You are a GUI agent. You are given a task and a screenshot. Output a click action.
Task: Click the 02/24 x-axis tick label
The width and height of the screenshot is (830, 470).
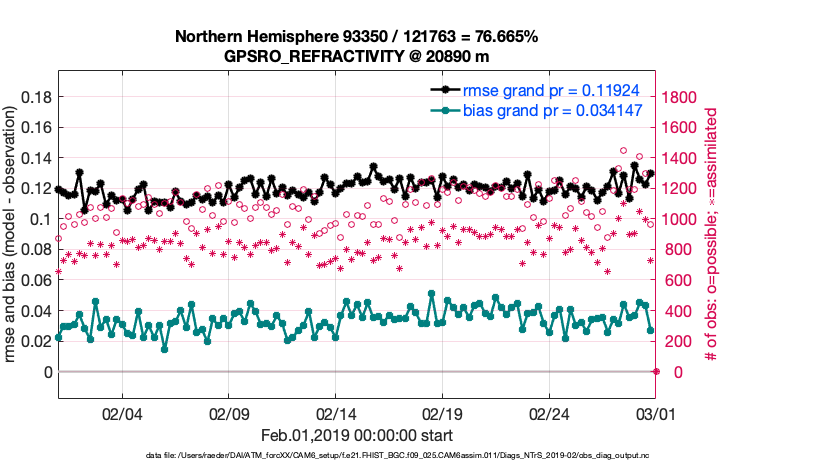[x=550, y=414]
